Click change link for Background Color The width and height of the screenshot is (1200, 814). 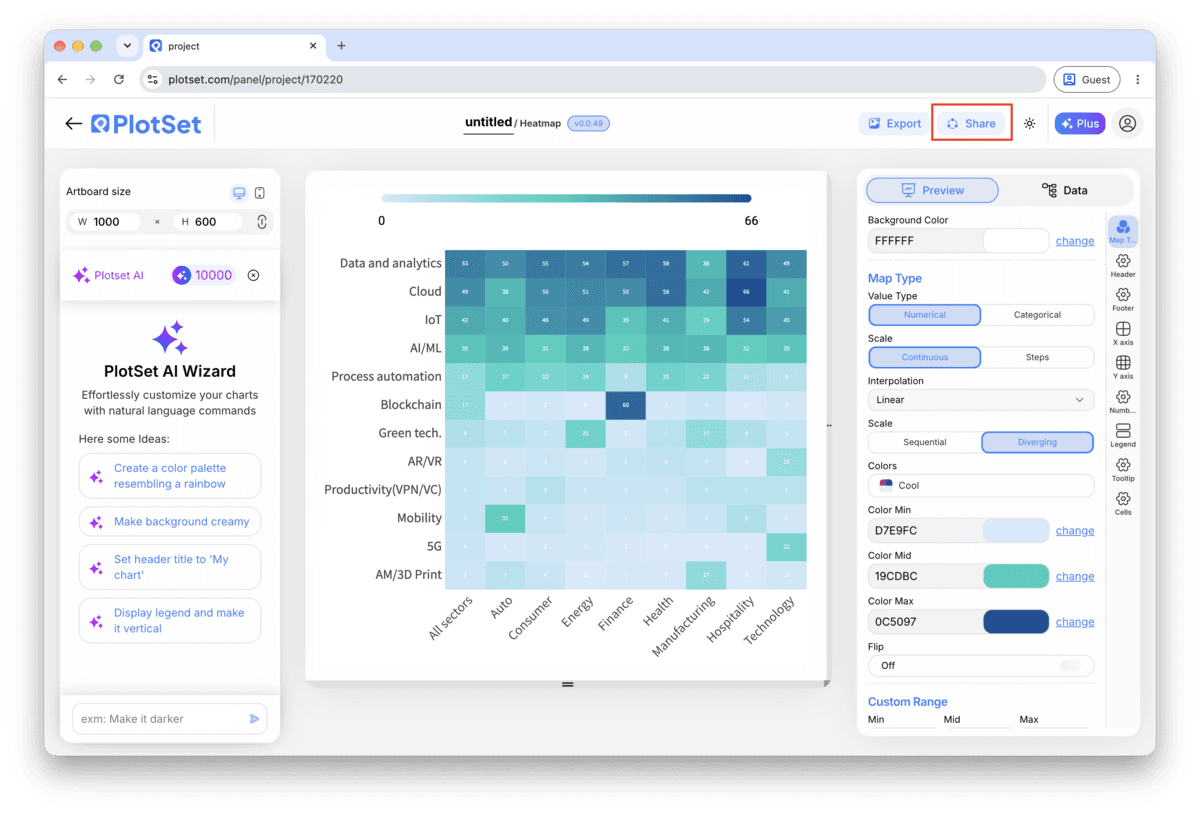coord(1075,241)
